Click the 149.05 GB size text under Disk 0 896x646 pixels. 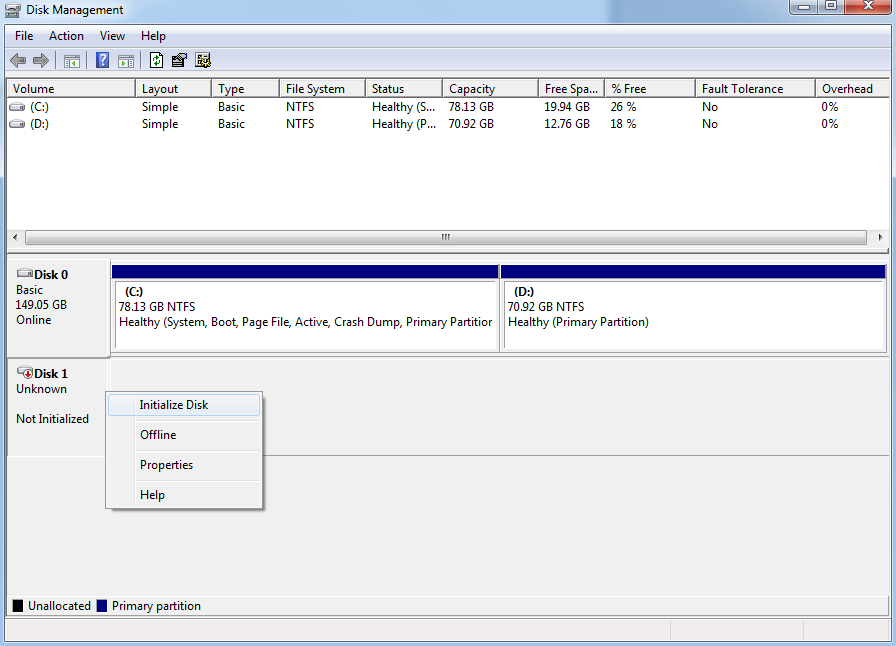[41, 305]
